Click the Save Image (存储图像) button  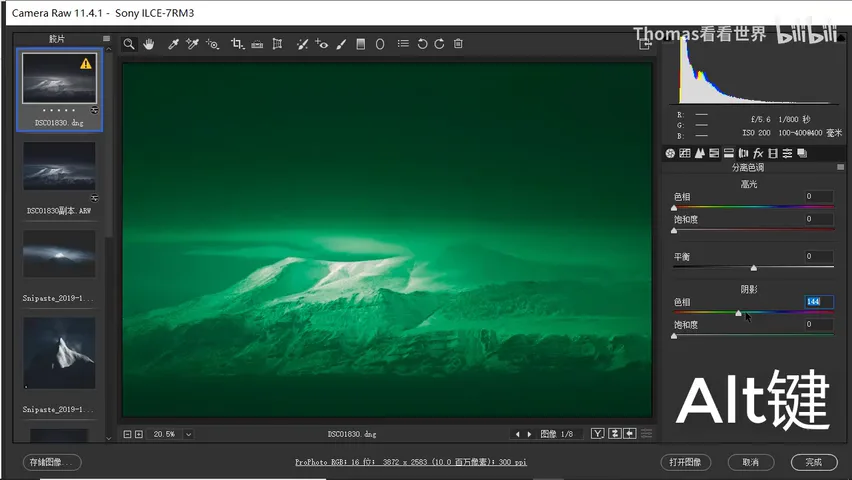tap(52, 462)
